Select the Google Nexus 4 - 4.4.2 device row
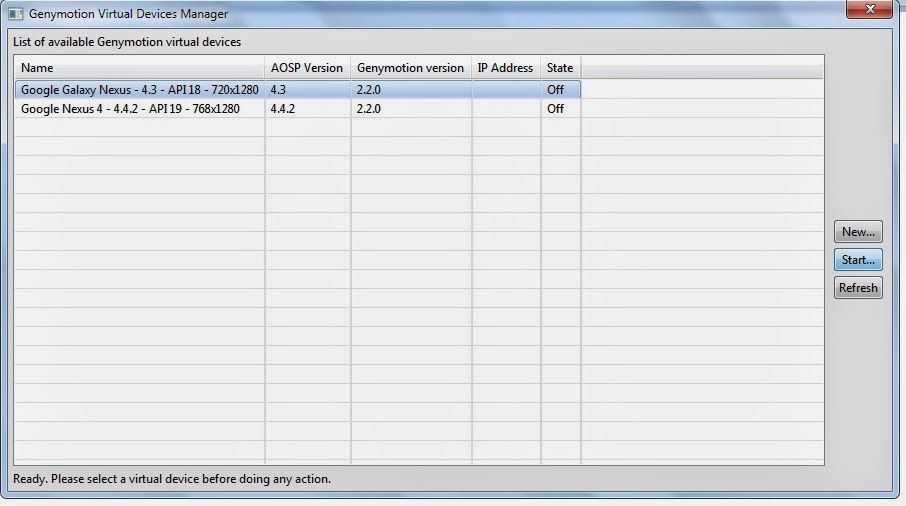 click(x=298, y=109)
